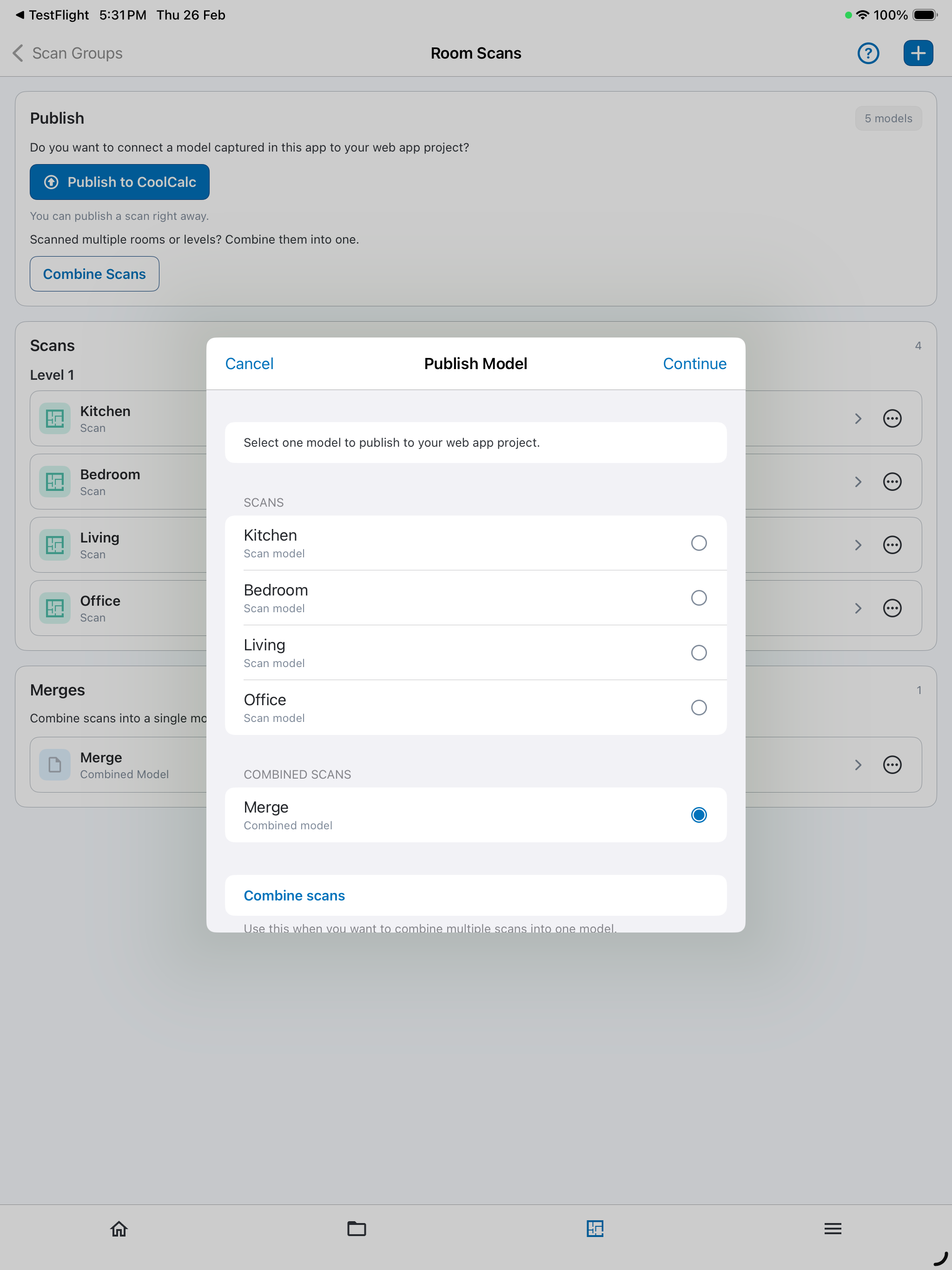Image resolution: width=952 pixels, height=1270 pixels.
Task: Open the Kitchen scan floor plan icon
Action: pos(55,418)
